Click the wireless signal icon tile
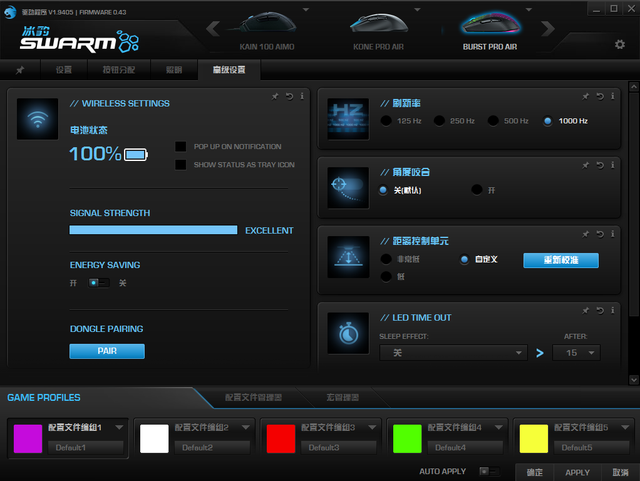Screen dimensions: 640x481 coord(38,119)
